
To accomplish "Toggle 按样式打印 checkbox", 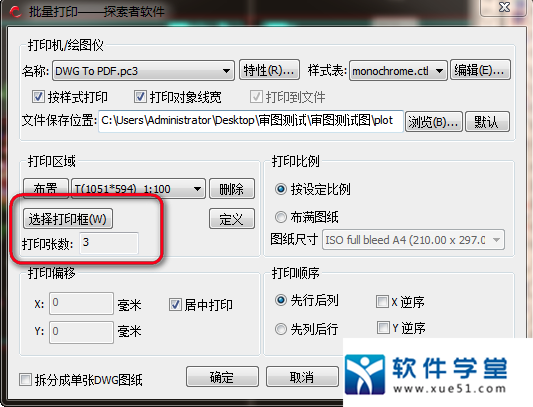I will (x=38, y=97).
